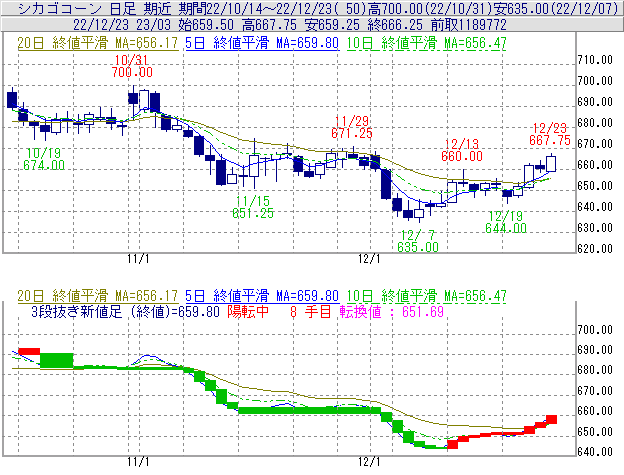Viewport: 624px width, 475px height.
Task: Click the 10日 終値平滑 MA=656.47 label in lower chart
Action: point(426,296)
